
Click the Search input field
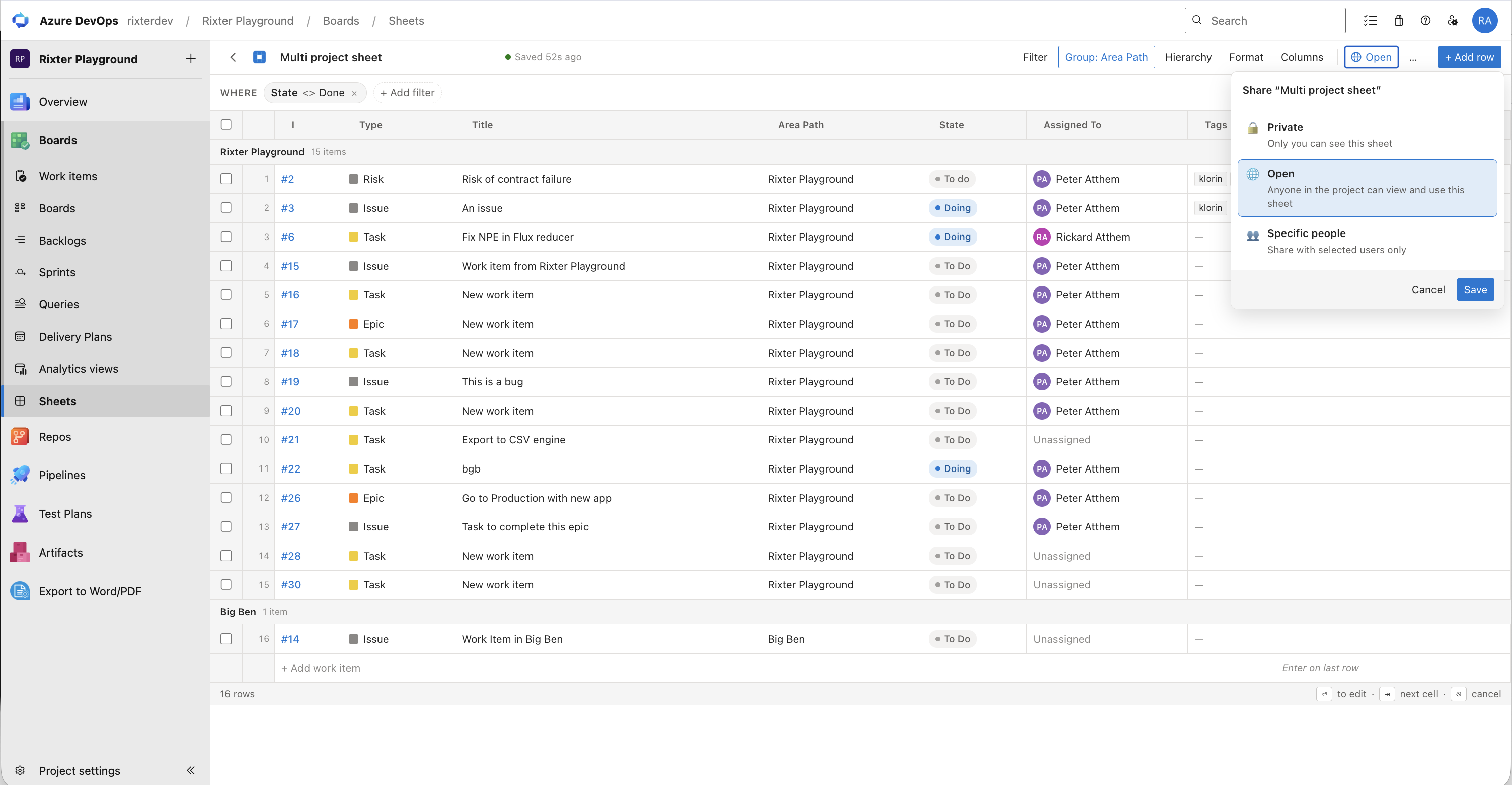coord(1265,21)
